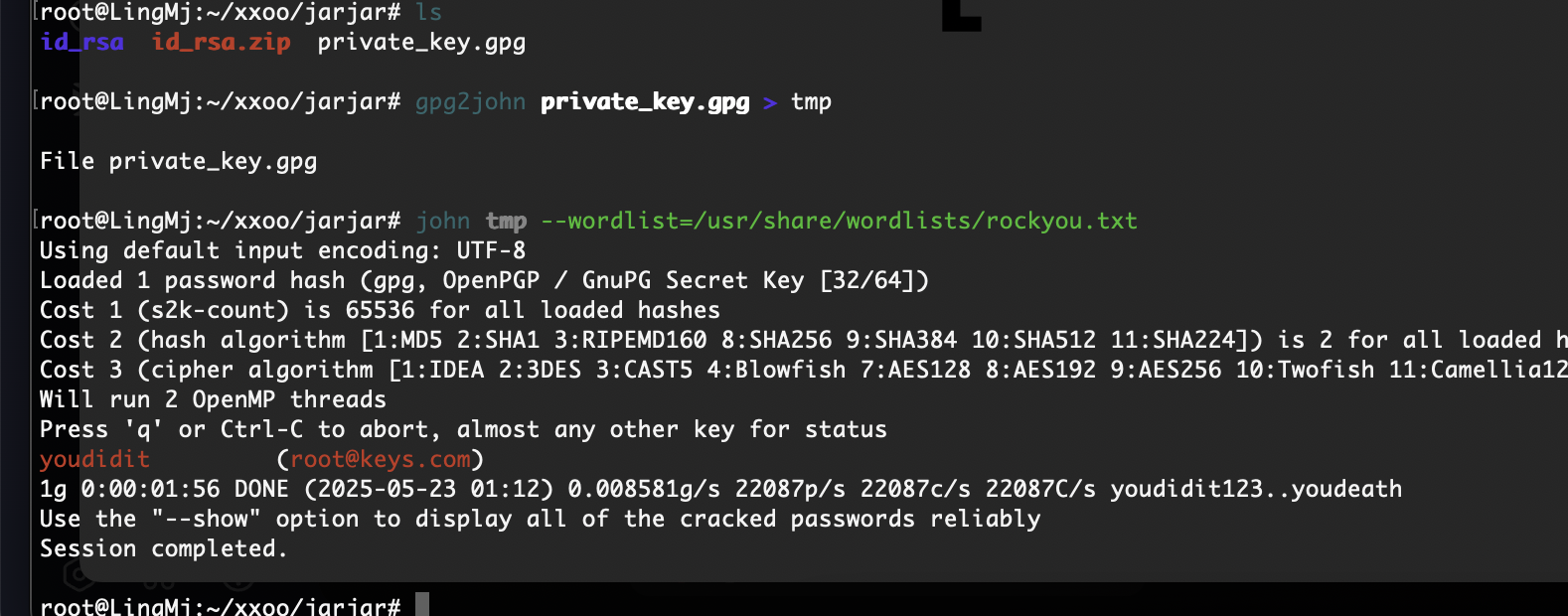Image resolution: width=1568 pixels, height=616 pixels.
Task: Click the black shape at the top edge
Action: [x=961, y=14]
